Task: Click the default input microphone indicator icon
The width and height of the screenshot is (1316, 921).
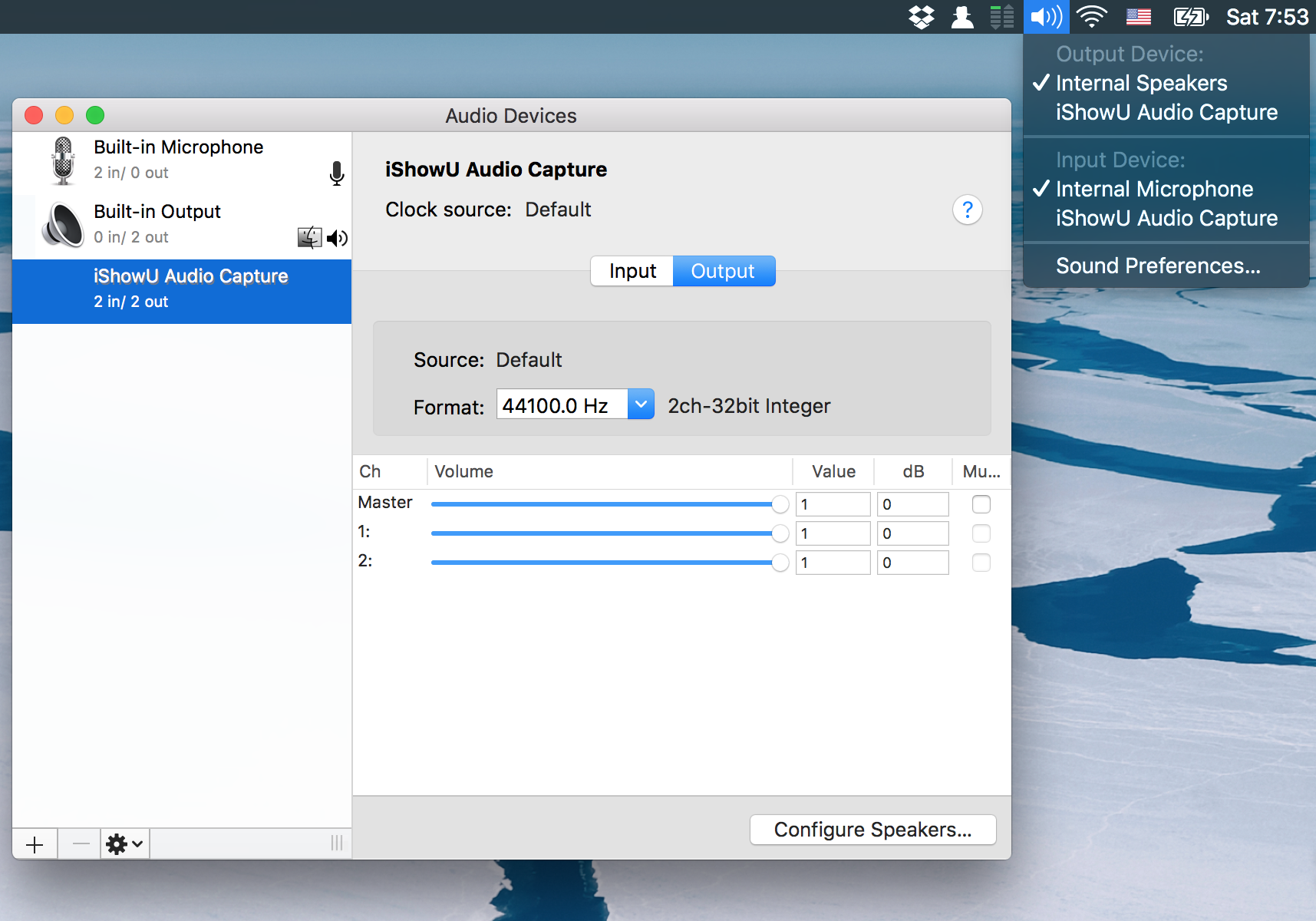Action: tap(337, 173)
